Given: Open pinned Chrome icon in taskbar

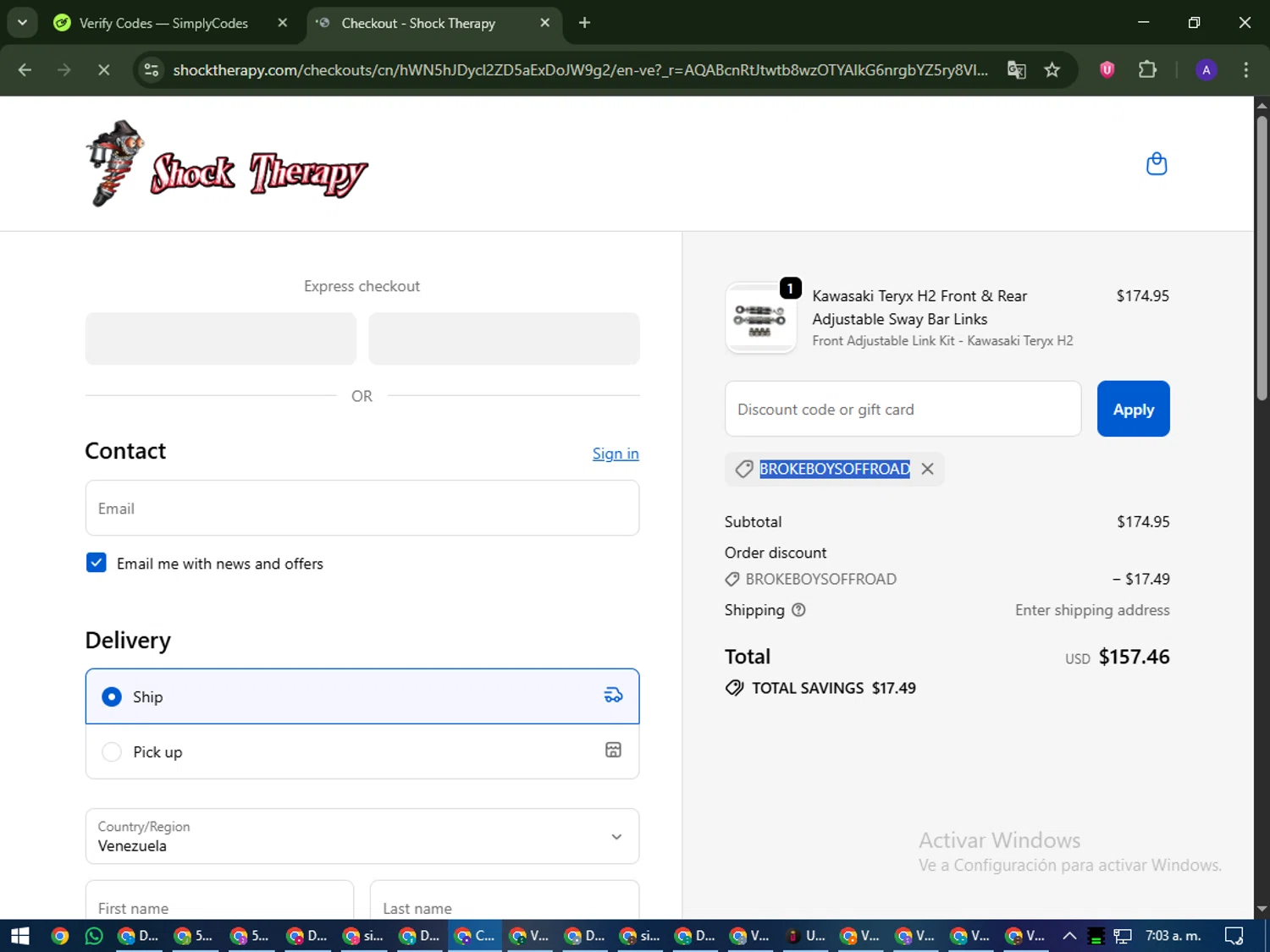Looking at the screenshot, I should 59,936.
